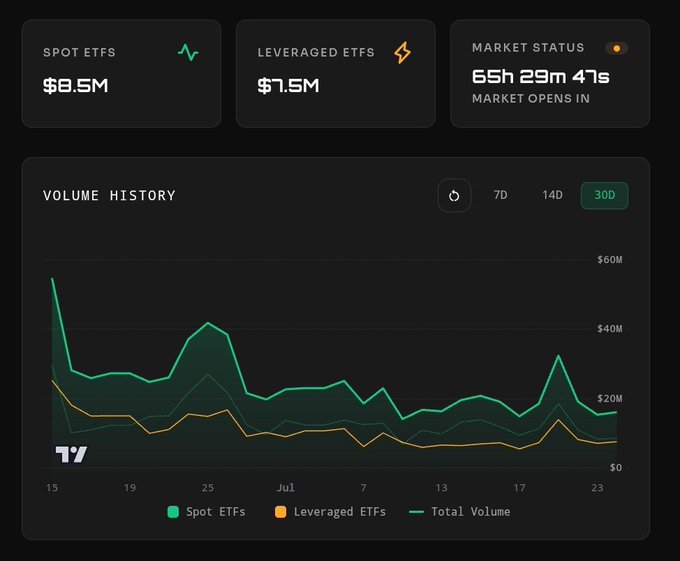Select the 30D time range

(605, 196)
